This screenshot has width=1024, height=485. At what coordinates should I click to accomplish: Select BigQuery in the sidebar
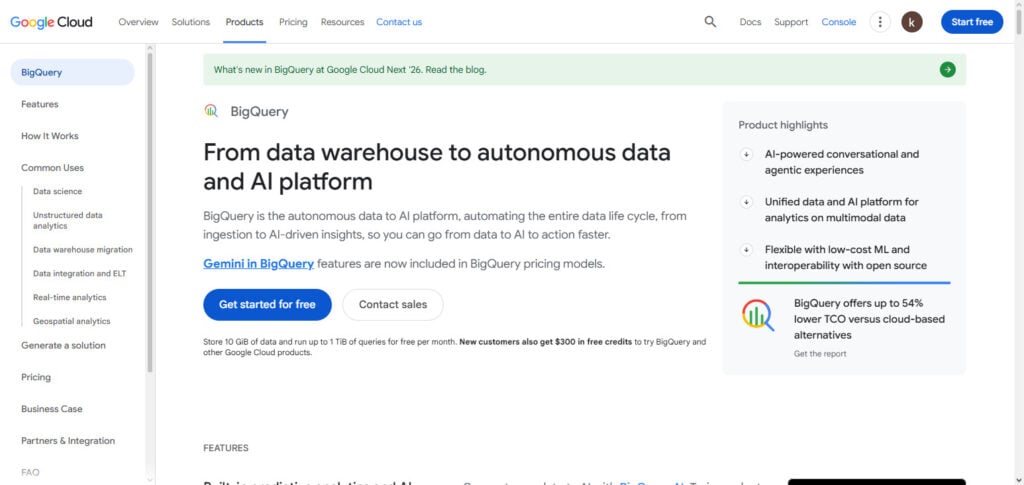(72, 72)
